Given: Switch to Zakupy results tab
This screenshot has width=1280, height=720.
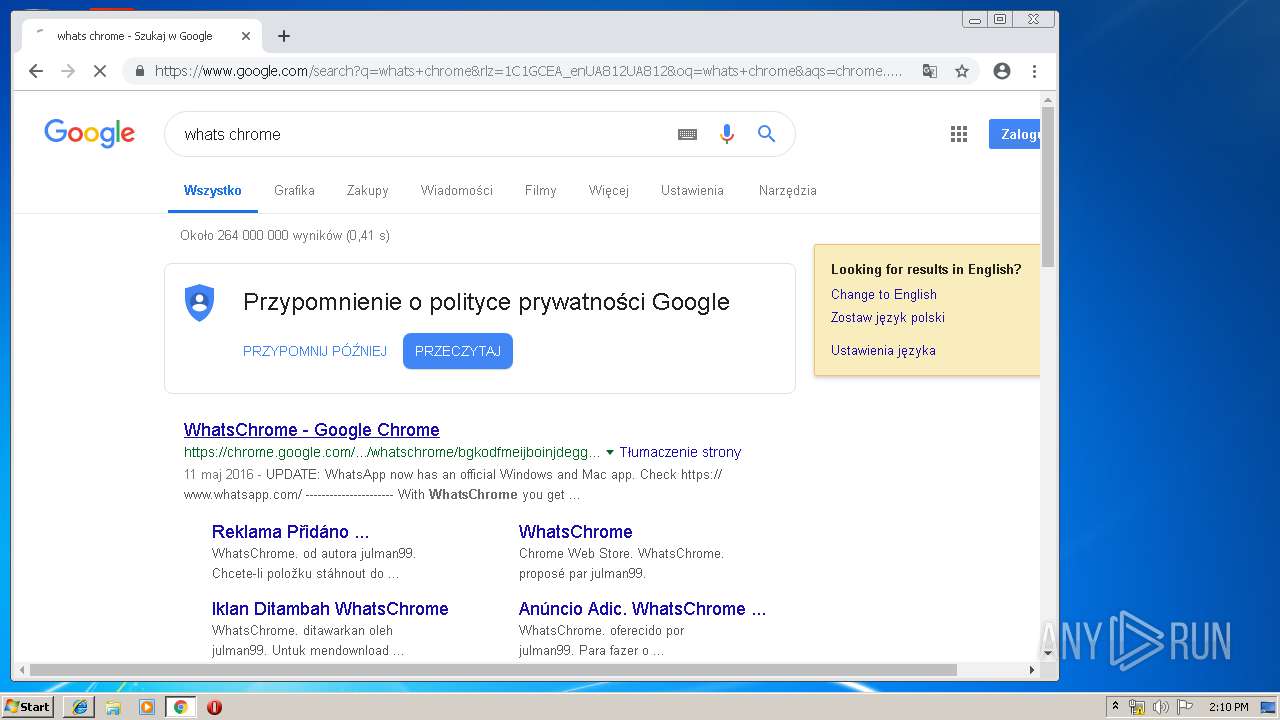Looking at the screenshot, I should click(x=367, y=190).
